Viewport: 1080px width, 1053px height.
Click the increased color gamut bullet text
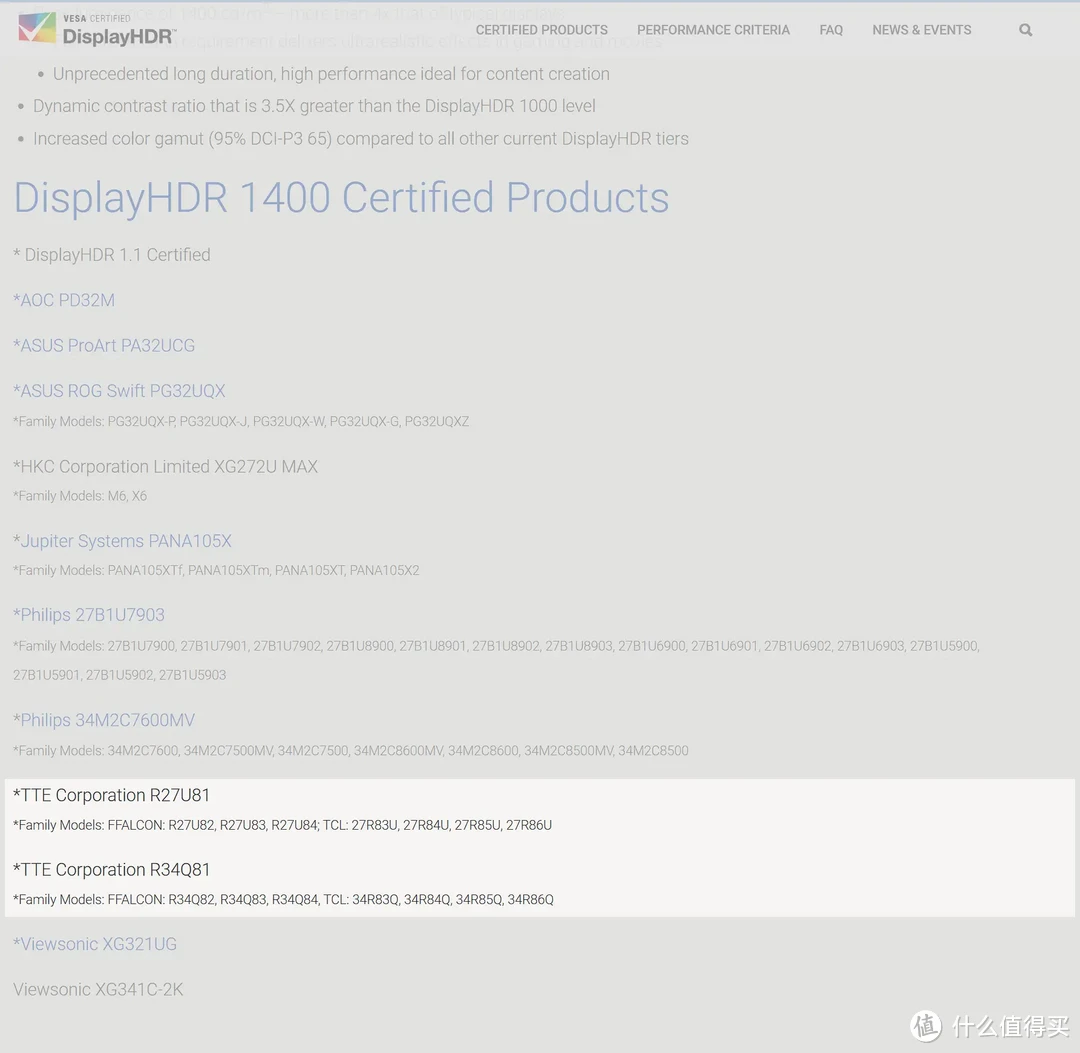coord(361,138)
